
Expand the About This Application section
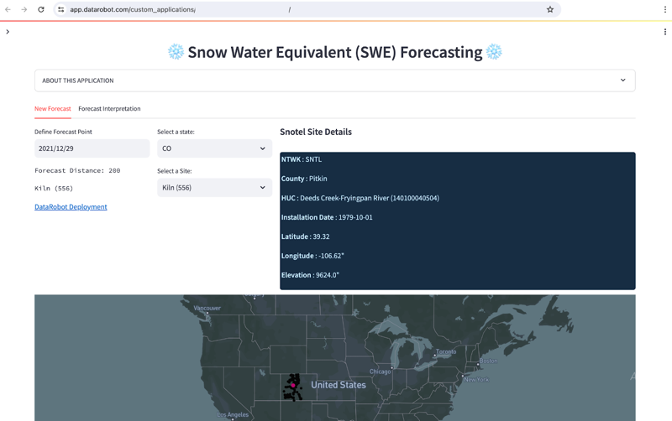335,81
